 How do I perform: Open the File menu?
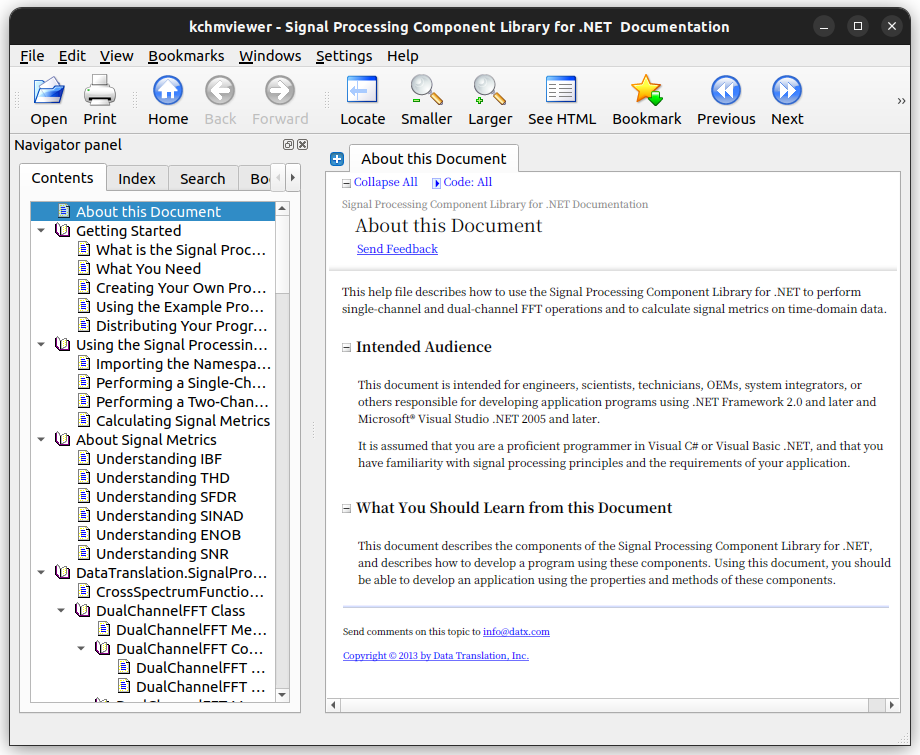click(x=32, y=56)
